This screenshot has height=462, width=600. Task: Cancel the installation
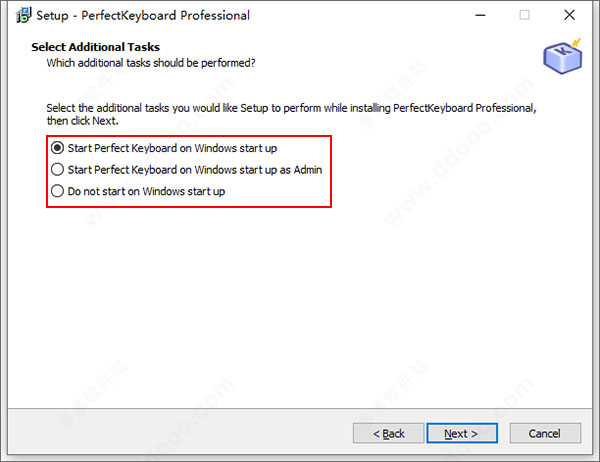point(545,433)
